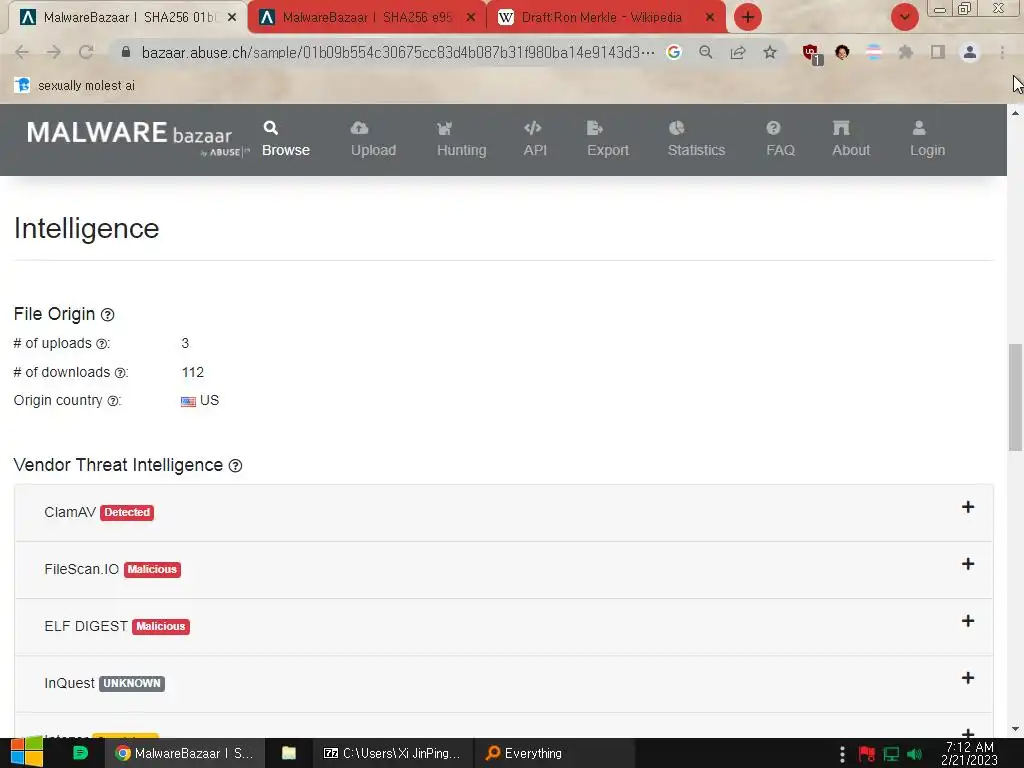
Task: Expand the FileScan.IO vendor row
Action: click(504, 569)
